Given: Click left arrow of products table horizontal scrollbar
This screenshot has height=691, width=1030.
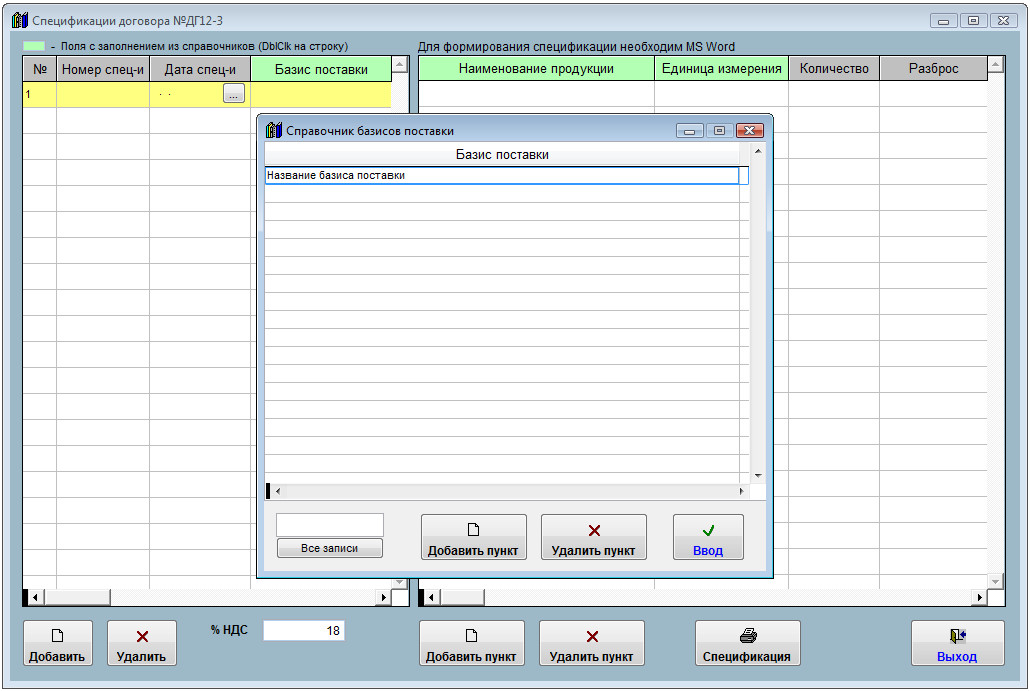Looking at the screenshot, I should pos(432,597).
